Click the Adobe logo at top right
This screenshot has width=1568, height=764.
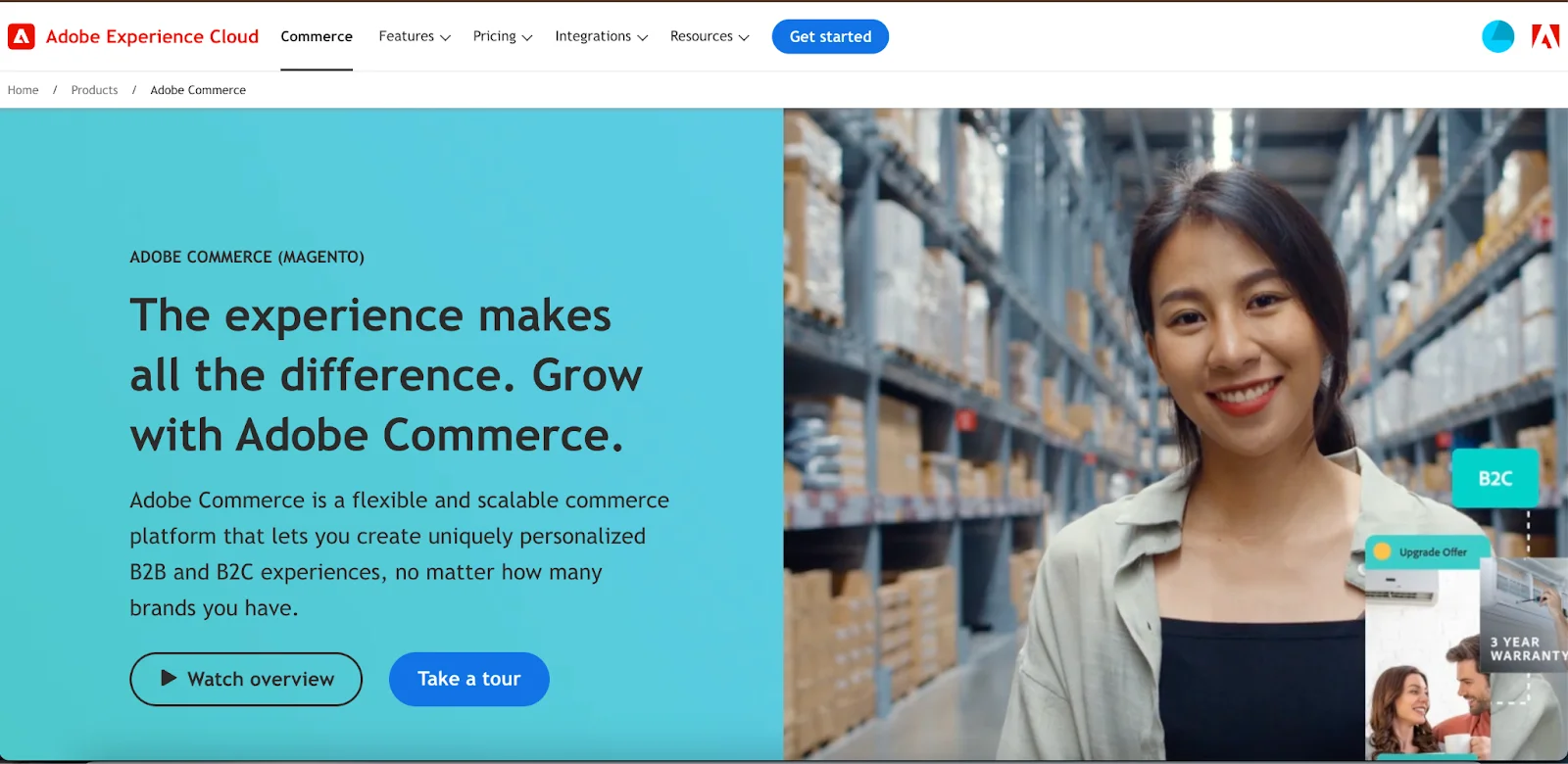point(1545,36)
